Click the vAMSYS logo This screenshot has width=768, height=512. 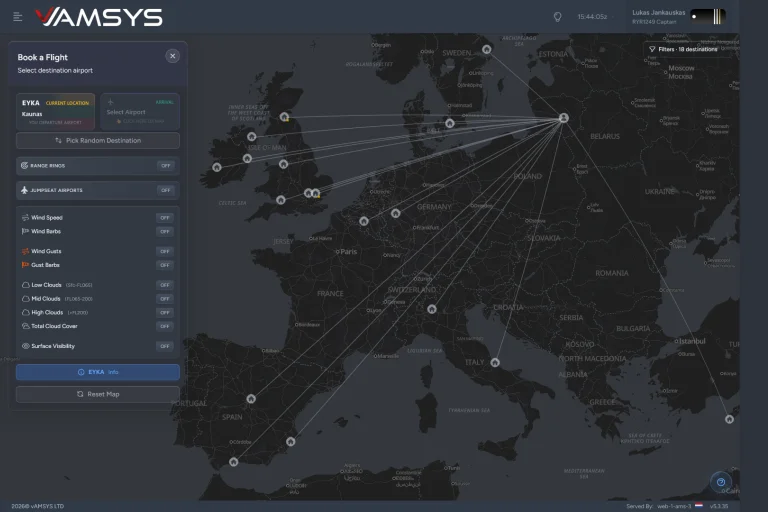(x=98, y=17)
